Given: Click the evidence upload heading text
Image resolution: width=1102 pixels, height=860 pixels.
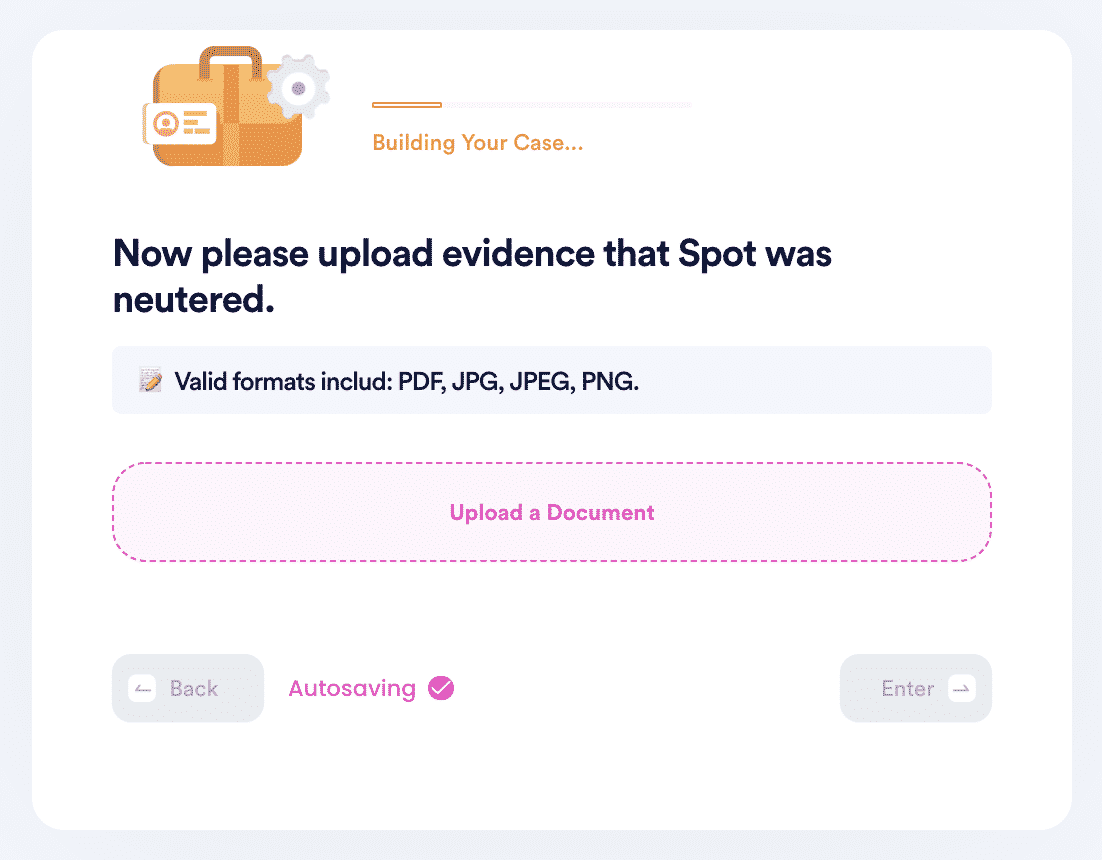Looking at the screenshot, I should tap(472, 276).
